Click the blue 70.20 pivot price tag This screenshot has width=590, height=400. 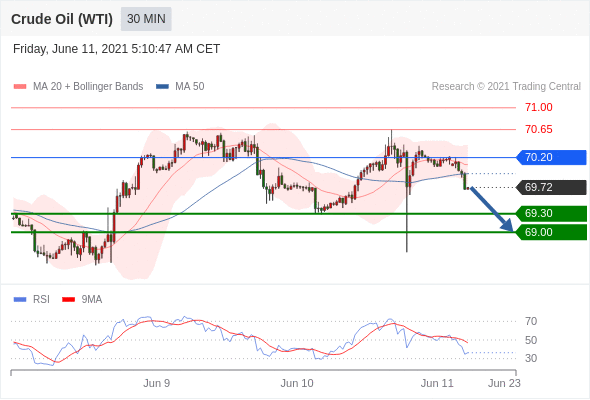551,157
